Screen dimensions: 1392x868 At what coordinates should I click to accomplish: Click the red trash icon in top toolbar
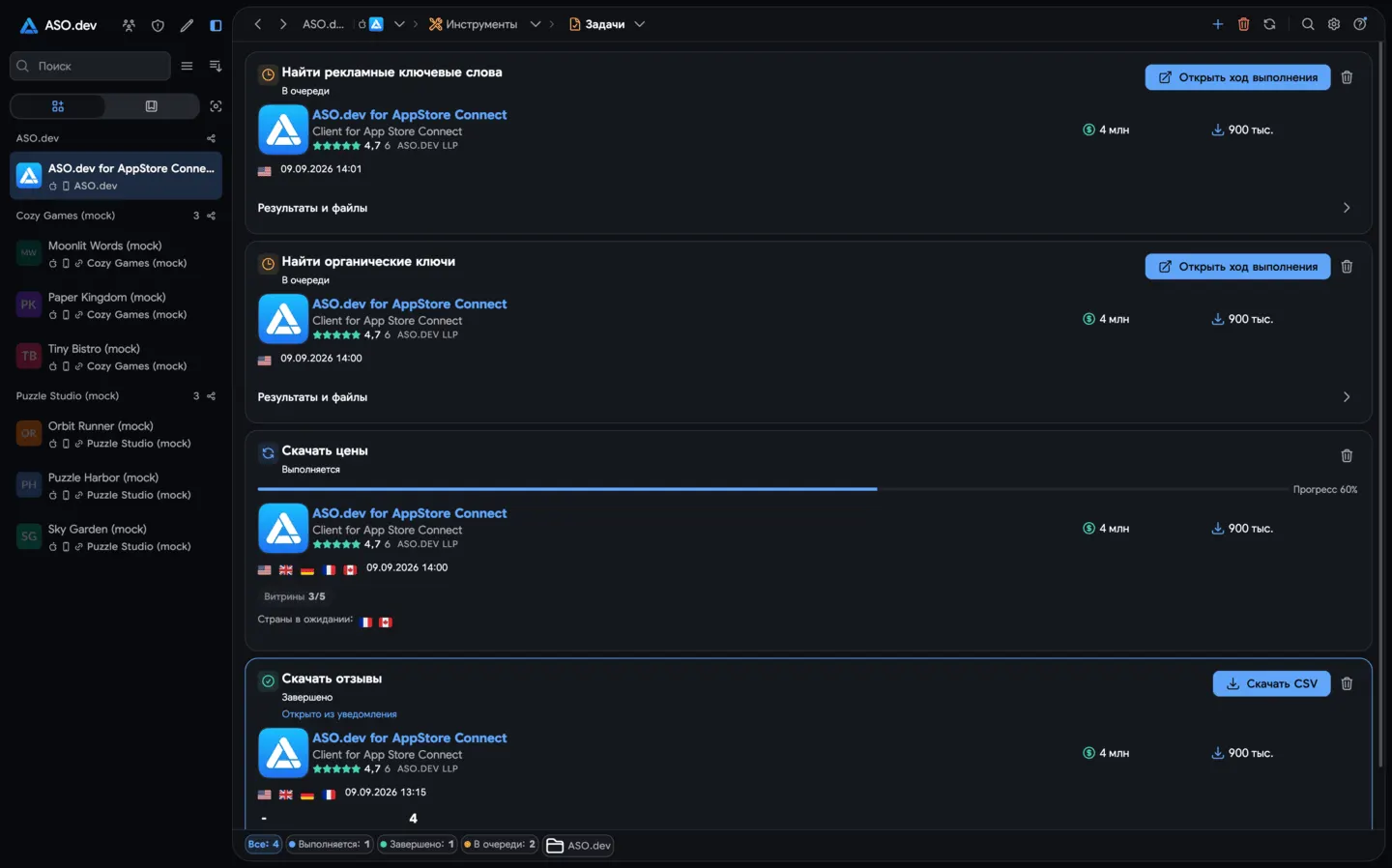1244,24
